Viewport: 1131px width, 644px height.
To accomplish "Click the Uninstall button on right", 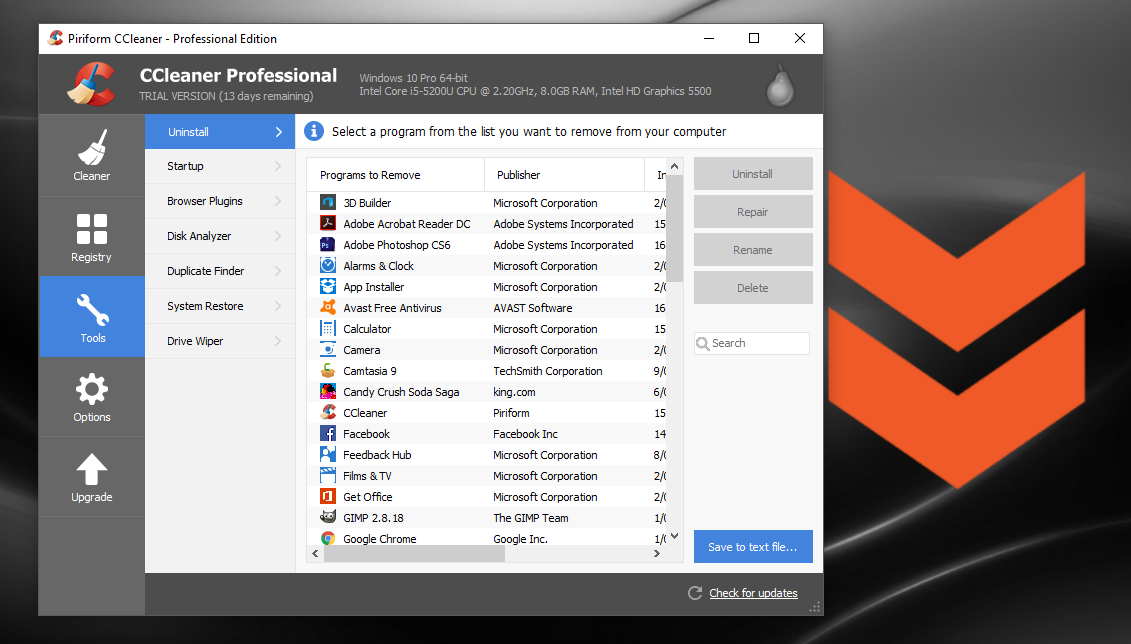I will point(753,174).
